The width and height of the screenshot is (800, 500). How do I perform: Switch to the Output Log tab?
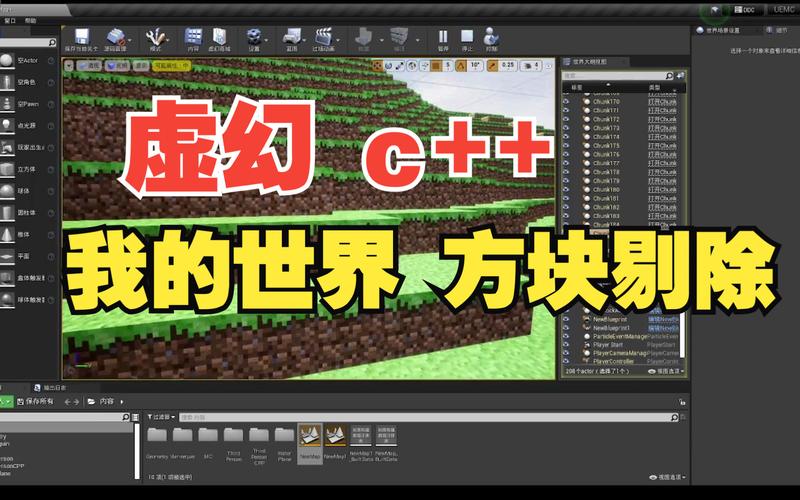(50, 388)
